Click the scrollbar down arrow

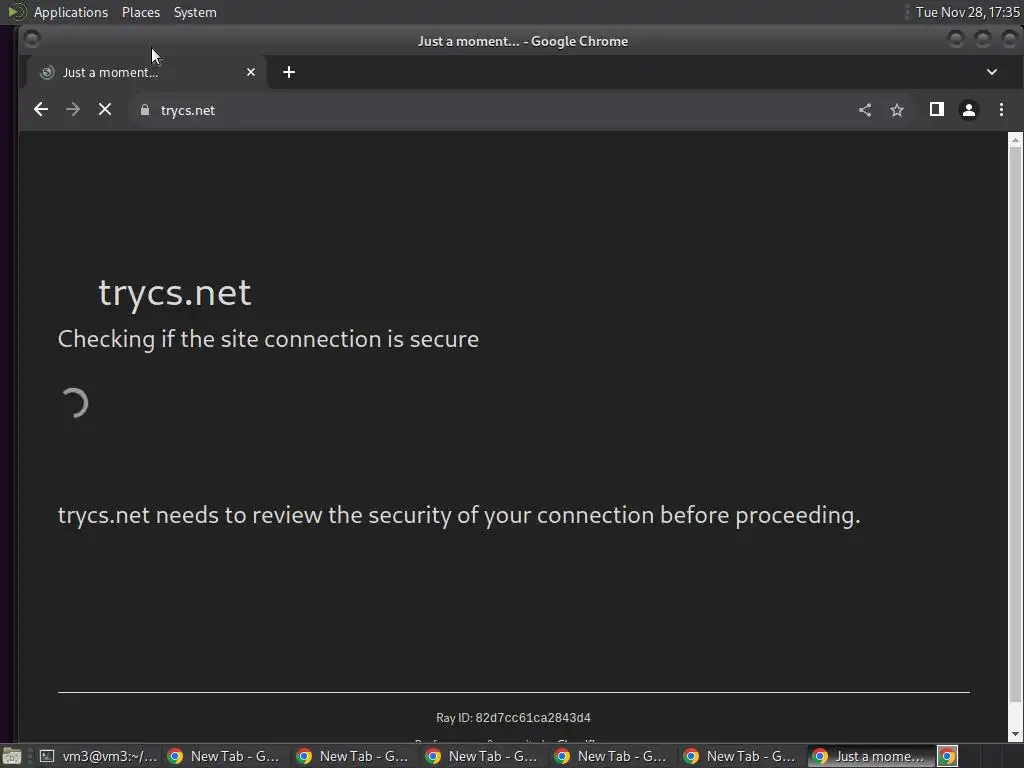click(x=1015, y=733)
